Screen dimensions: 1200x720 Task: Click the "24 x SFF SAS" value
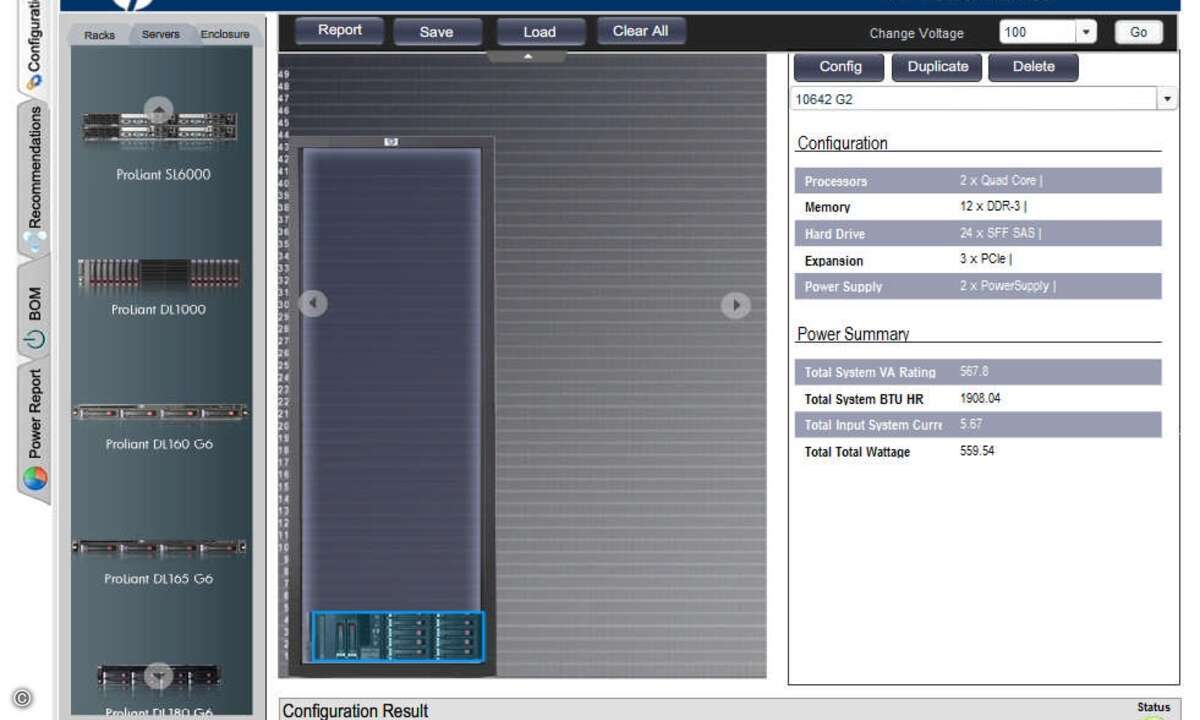point(1000,233)
